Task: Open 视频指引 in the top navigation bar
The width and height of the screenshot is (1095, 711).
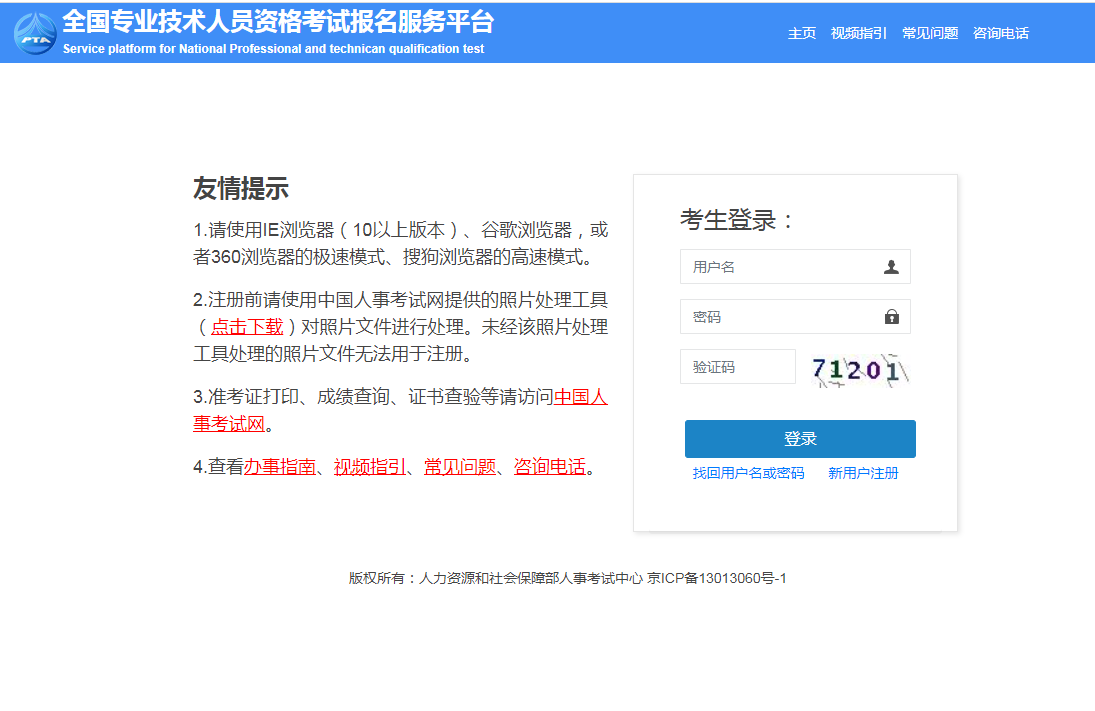Action: (858, 33)
